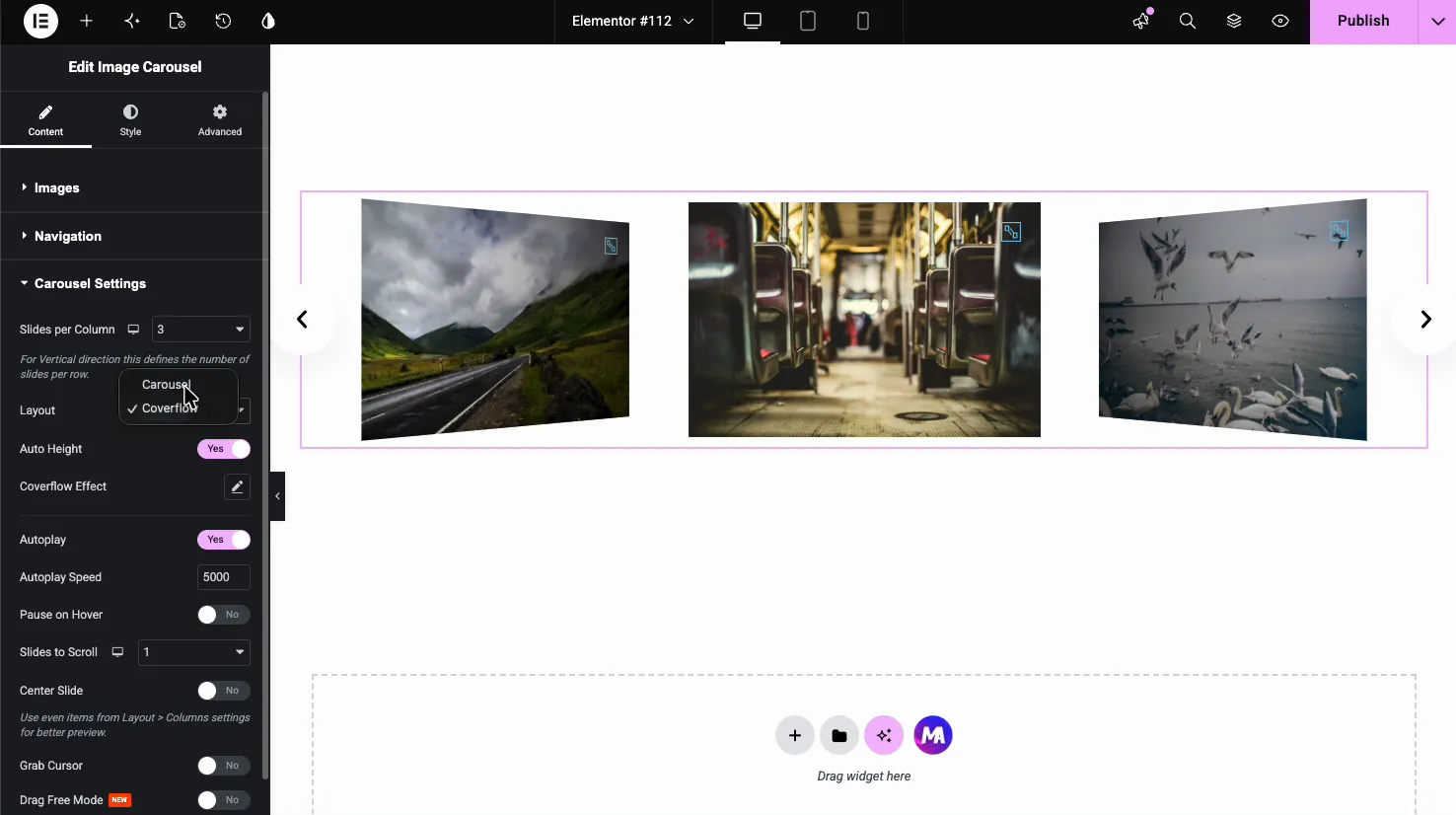Switch to the Advanced tab
Viewport: 1456px width, 815px height.
click(x=220, y=120)
